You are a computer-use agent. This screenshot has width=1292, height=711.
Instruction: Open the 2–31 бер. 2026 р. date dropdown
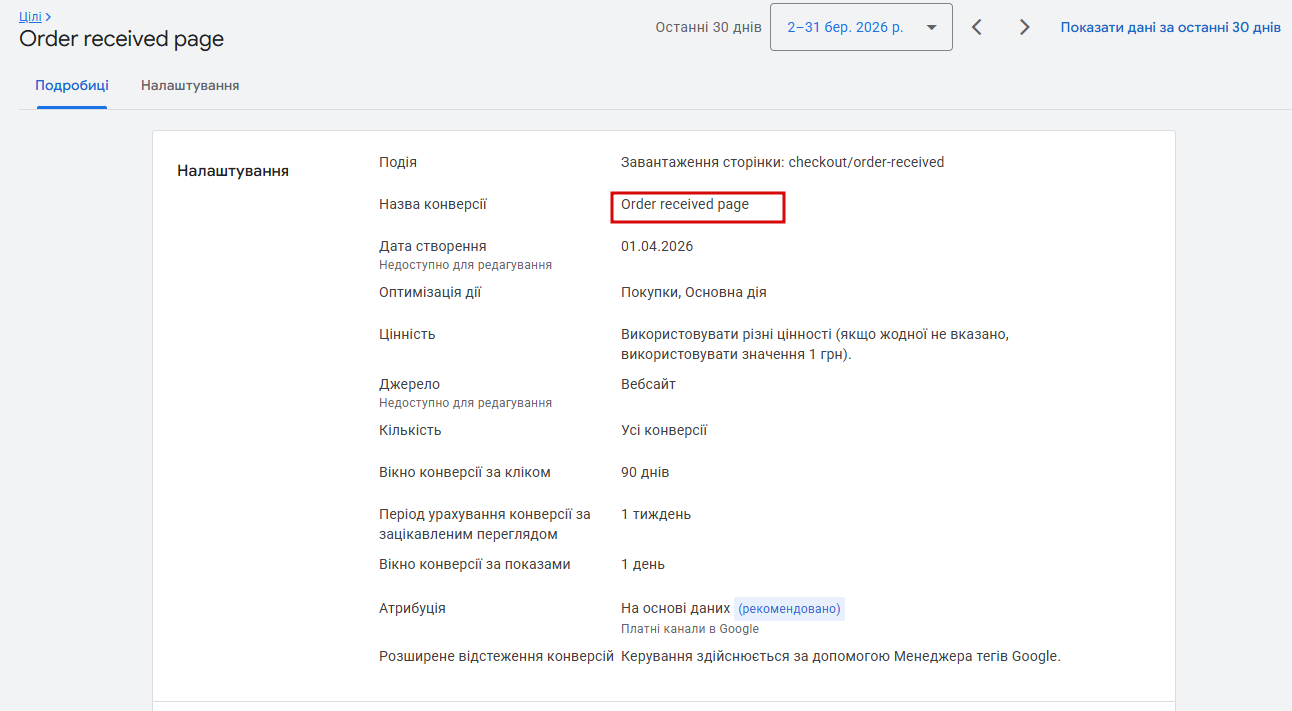(x=860, y=27)
